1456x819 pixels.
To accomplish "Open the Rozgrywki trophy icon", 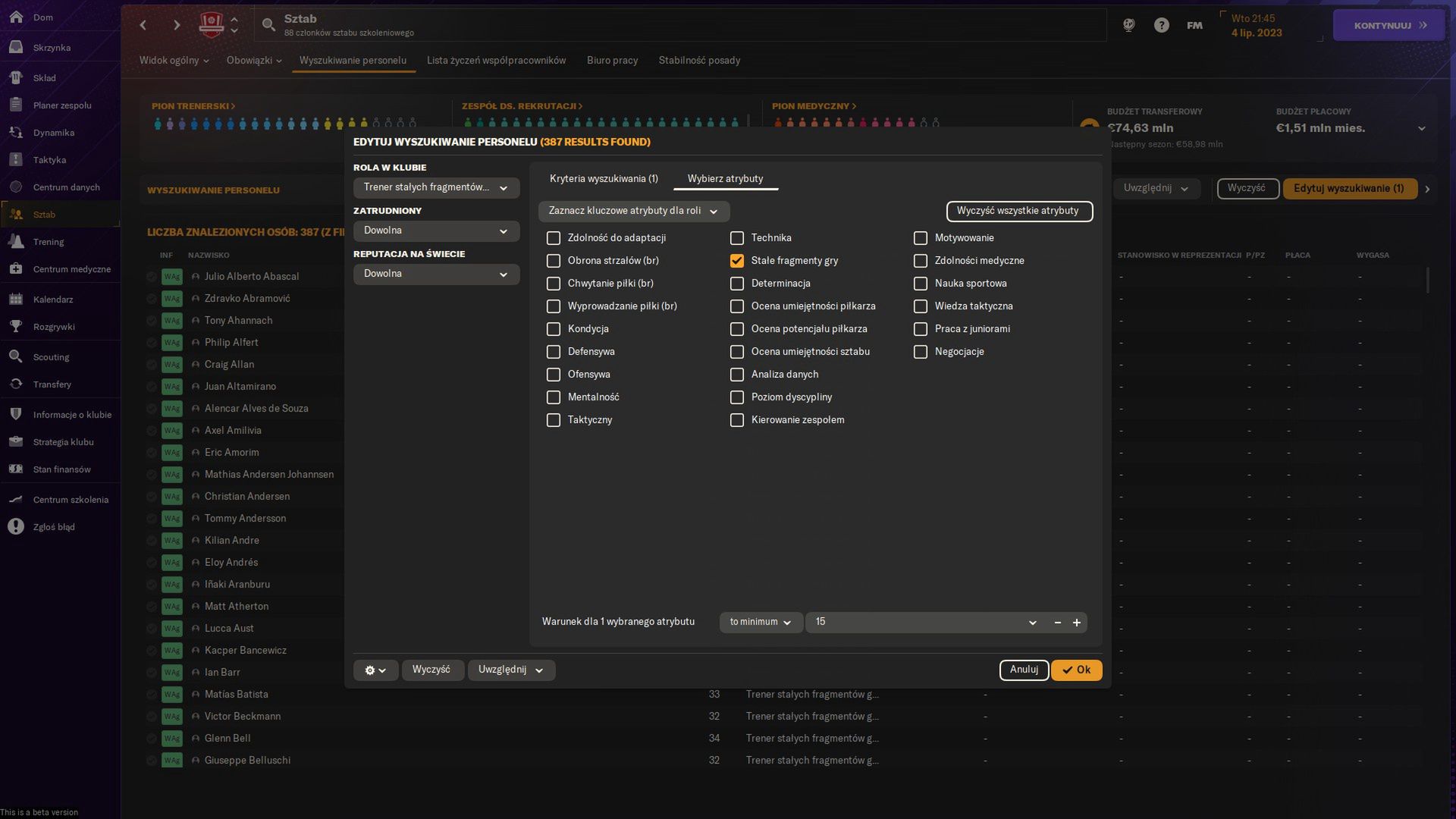I will 16,327.
